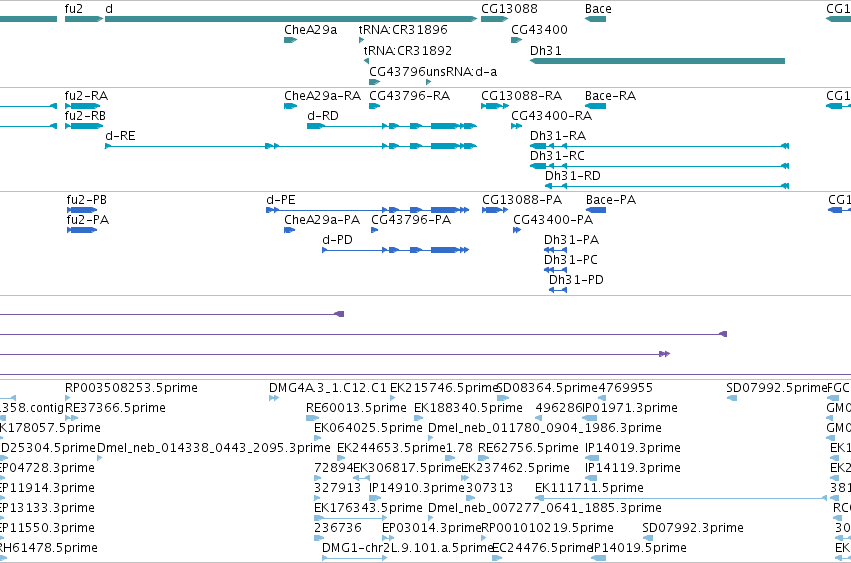Click Dmel_neb_014338_0443_2095.3prime label
The image size is (851, 563).
(214, 448)
